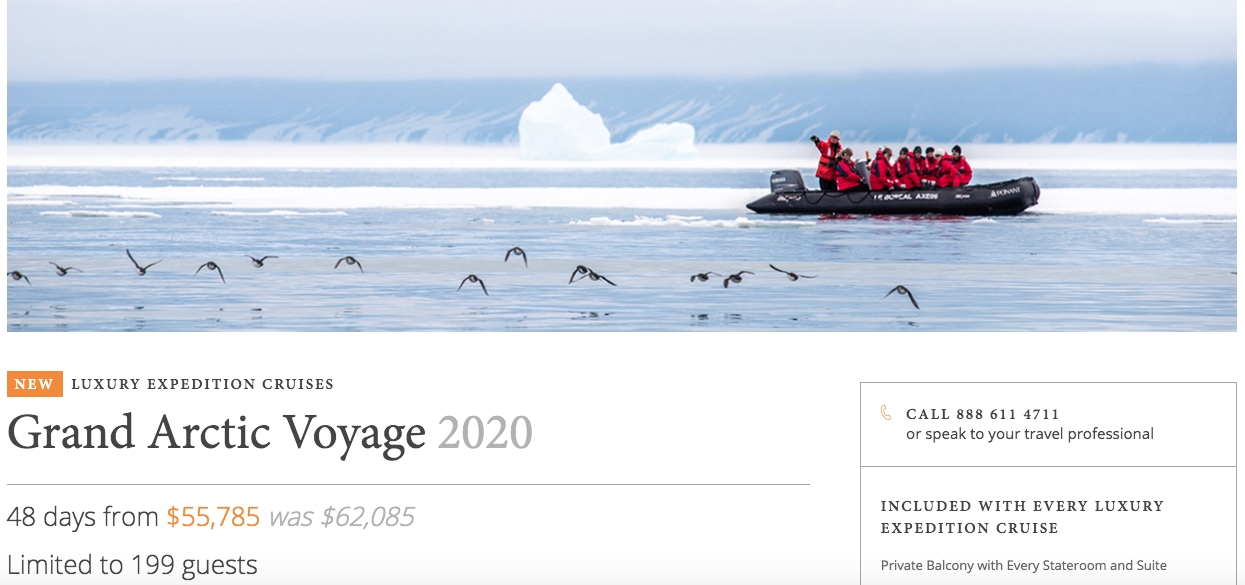The image size is (1245, 585).
Task: Call 888 611 4711 phone number link
Action: pyautogui.click(x=982, y=414)
